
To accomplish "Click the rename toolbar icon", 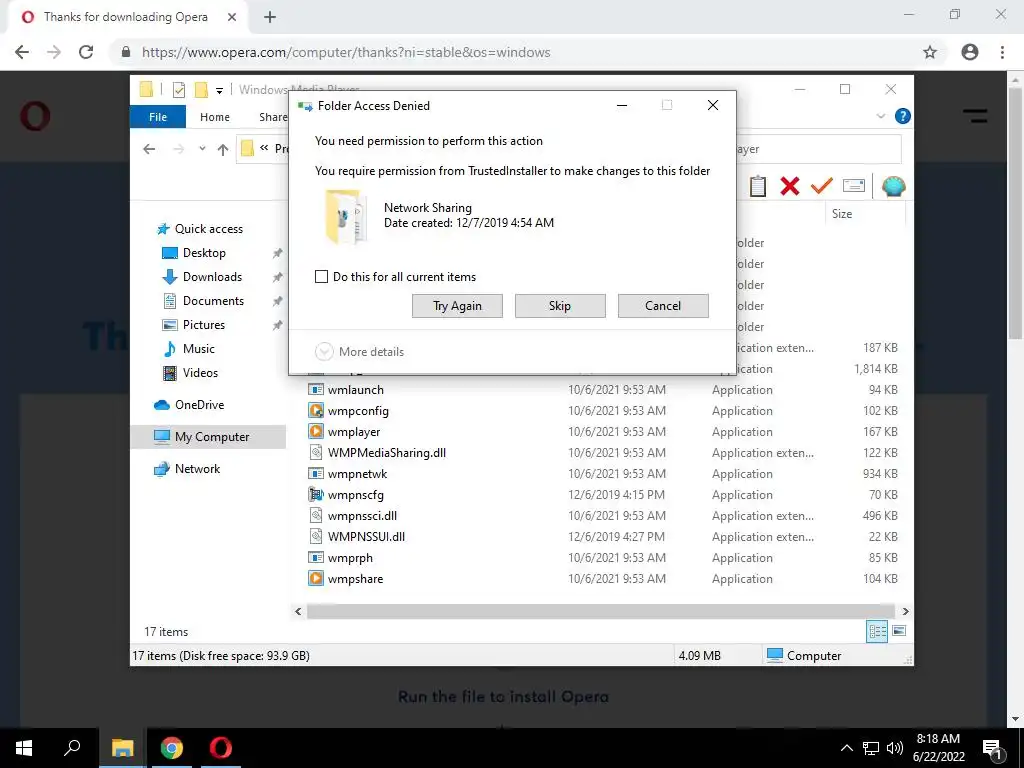I will [854, 186].
